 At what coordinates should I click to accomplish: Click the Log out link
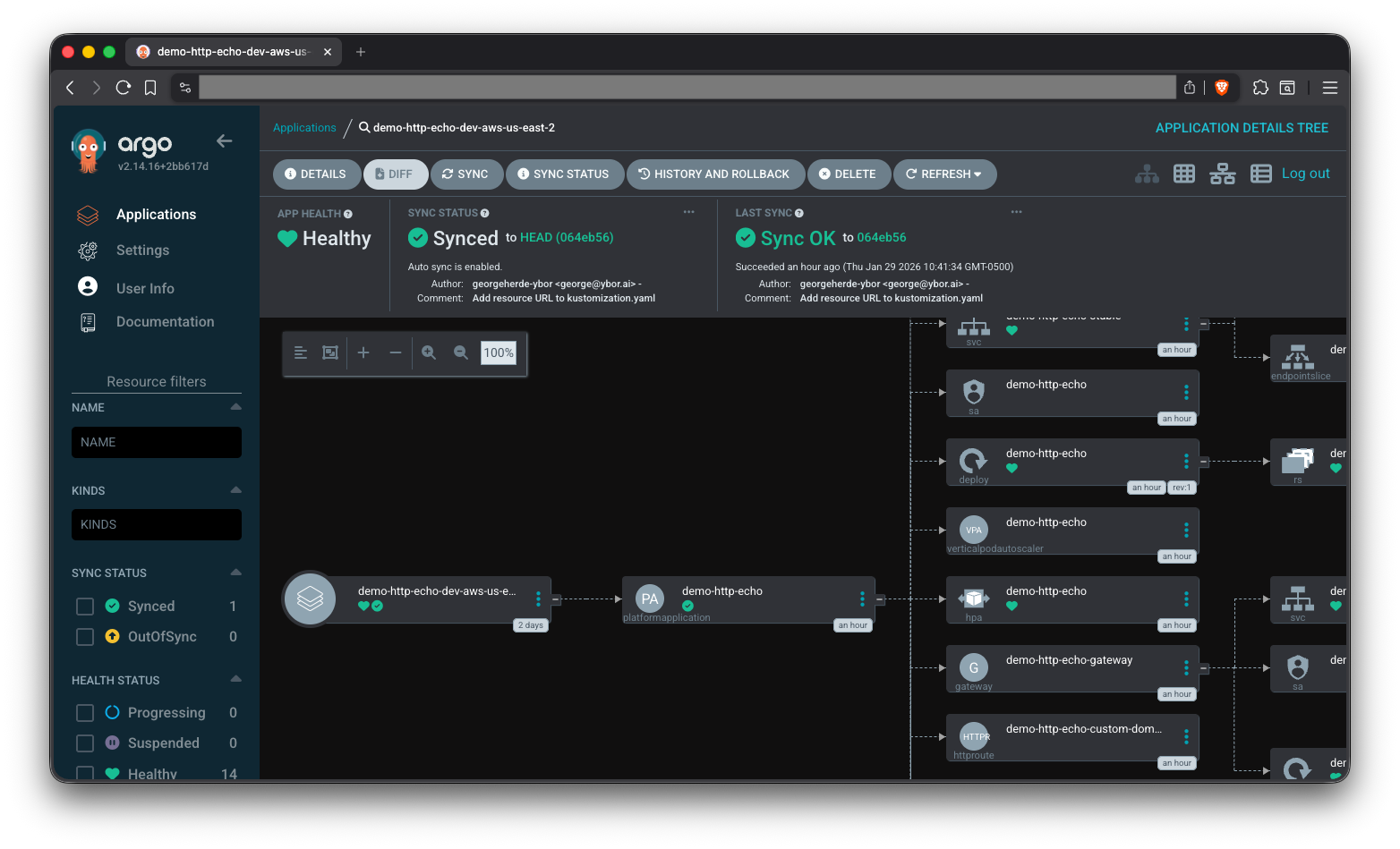pyautogui.click(x=1305, y=174)
